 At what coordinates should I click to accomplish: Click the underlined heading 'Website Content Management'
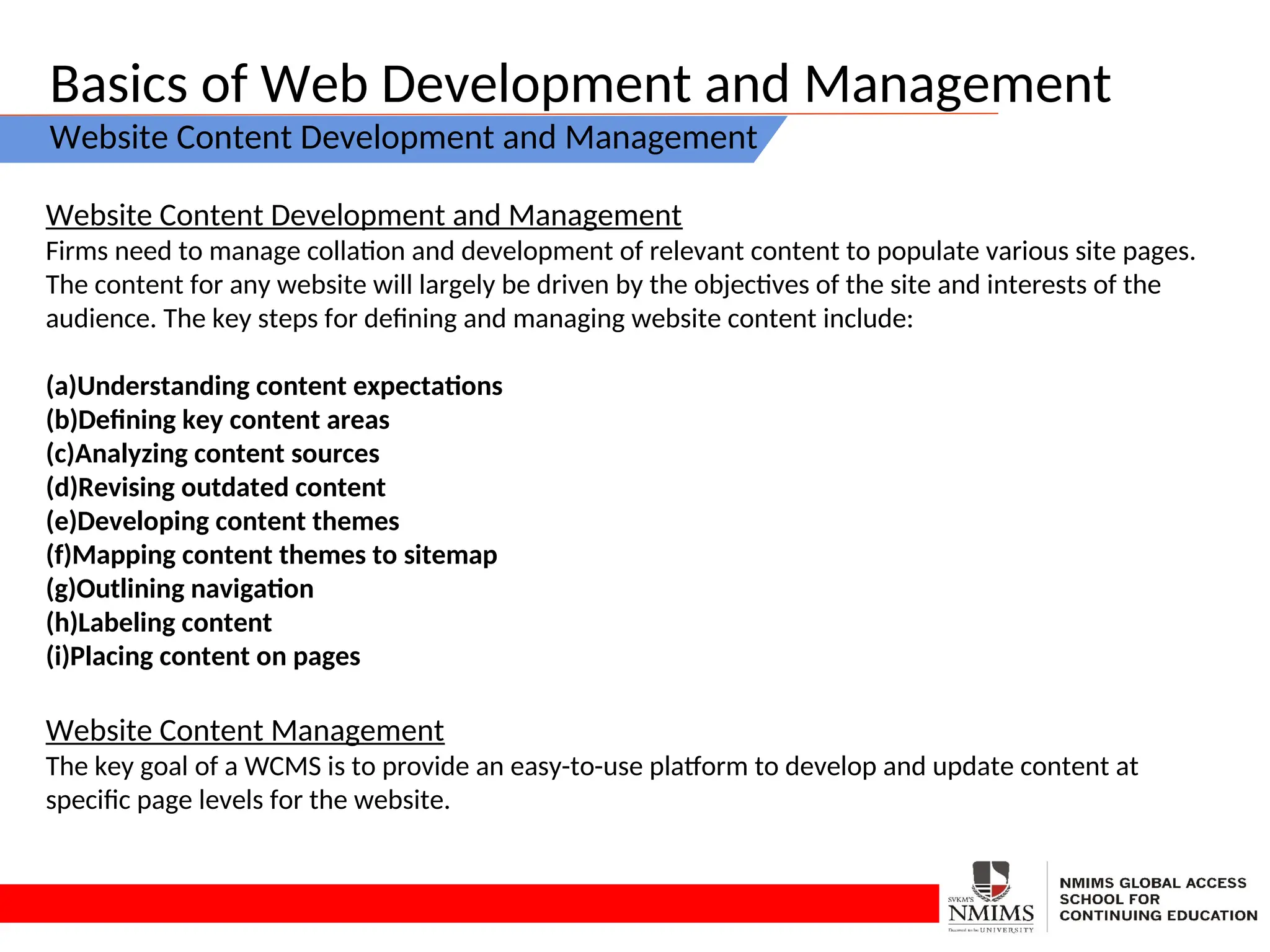245,731
